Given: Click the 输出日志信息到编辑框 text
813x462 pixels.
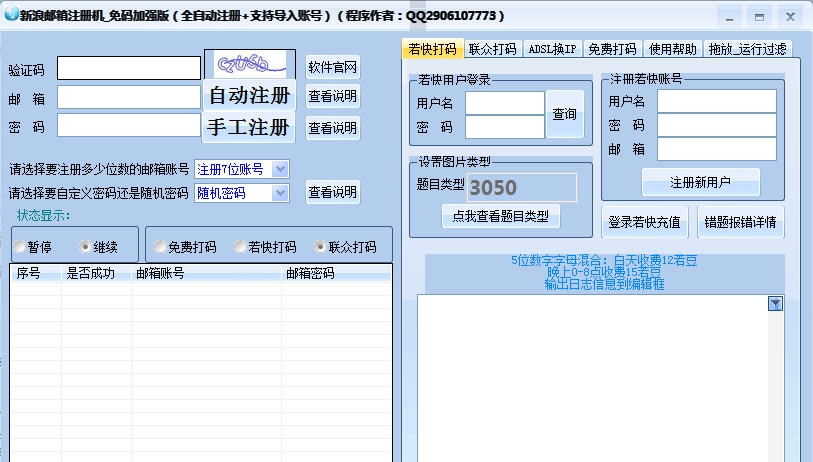Looking at the screenshot, I should [604, 284].
